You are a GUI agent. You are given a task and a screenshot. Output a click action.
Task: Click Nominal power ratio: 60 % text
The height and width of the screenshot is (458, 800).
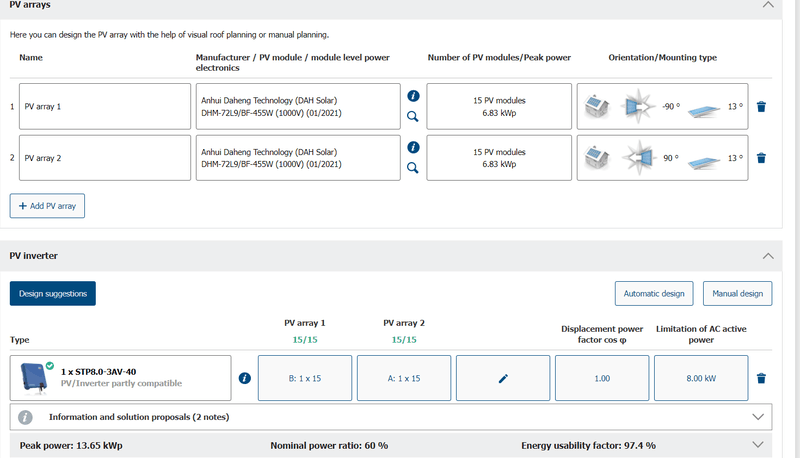pyautogui.click(x=329, y=445)
